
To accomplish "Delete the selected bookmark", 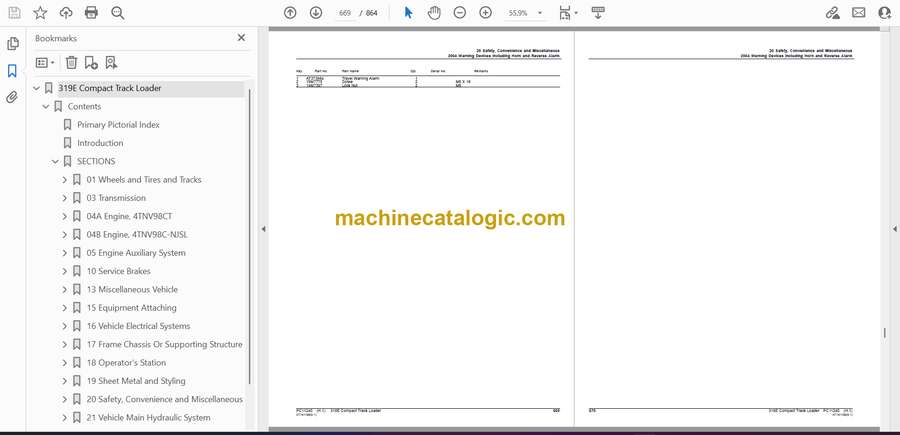I will click(71, 63).
